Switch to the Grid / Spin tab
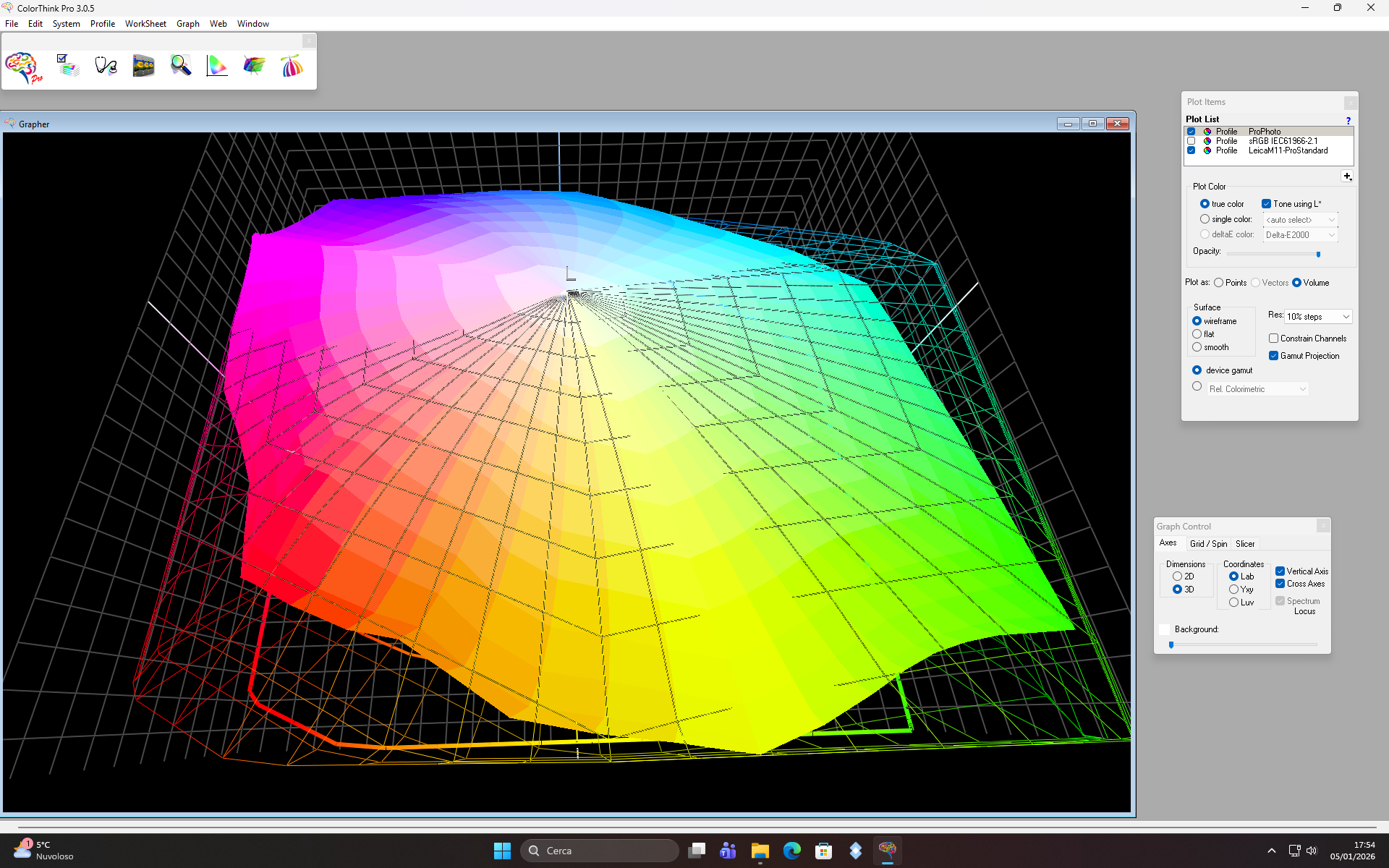1389x868 pixels. (1208, 544)
